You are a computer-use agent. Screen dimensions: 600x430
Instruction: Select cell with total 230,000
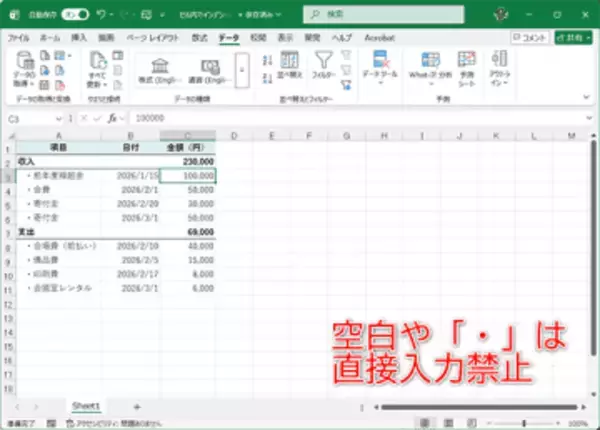coord(188,161)
